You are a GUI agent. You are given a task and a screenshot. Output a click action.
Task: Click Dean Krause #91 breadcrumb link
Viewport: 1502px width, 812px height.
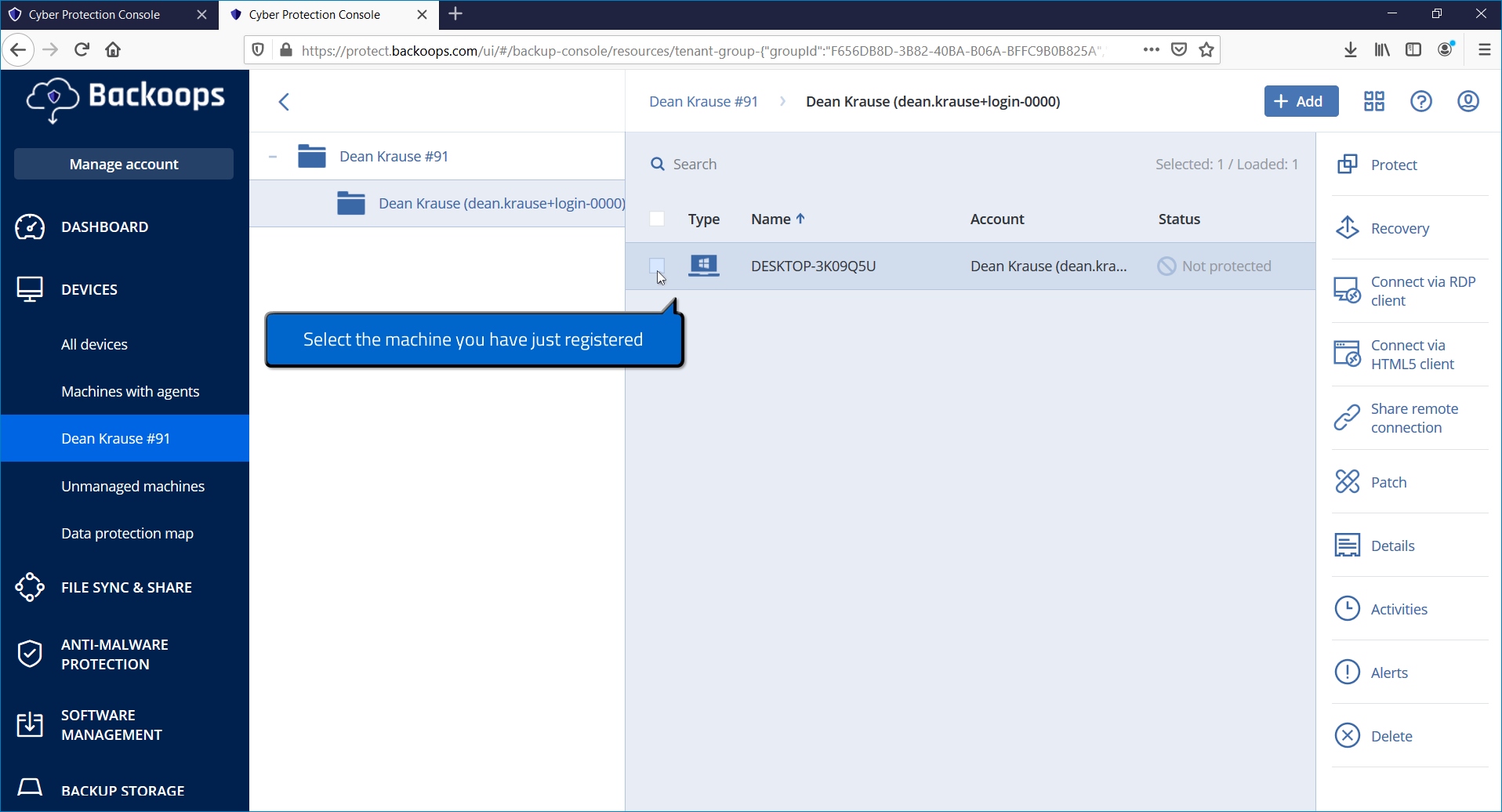pyautogui.click(x=703, y=101)
